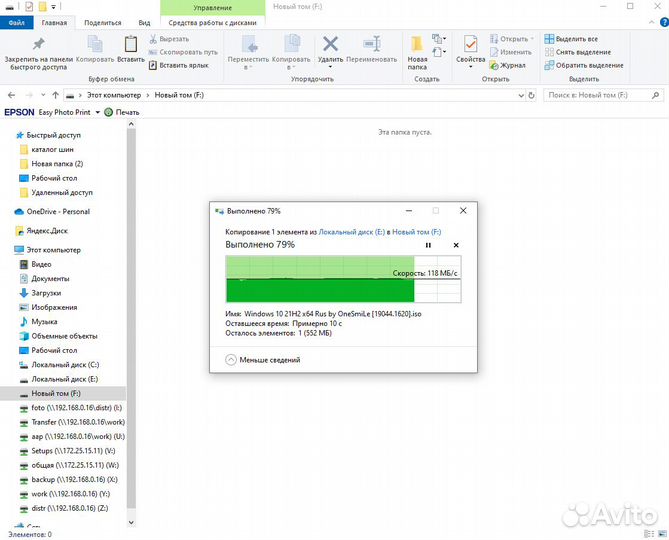This screenshot has width=669, height=540.
Task: Pause the file copy operation
Action: pyautogui.click(x=428, y=245)
